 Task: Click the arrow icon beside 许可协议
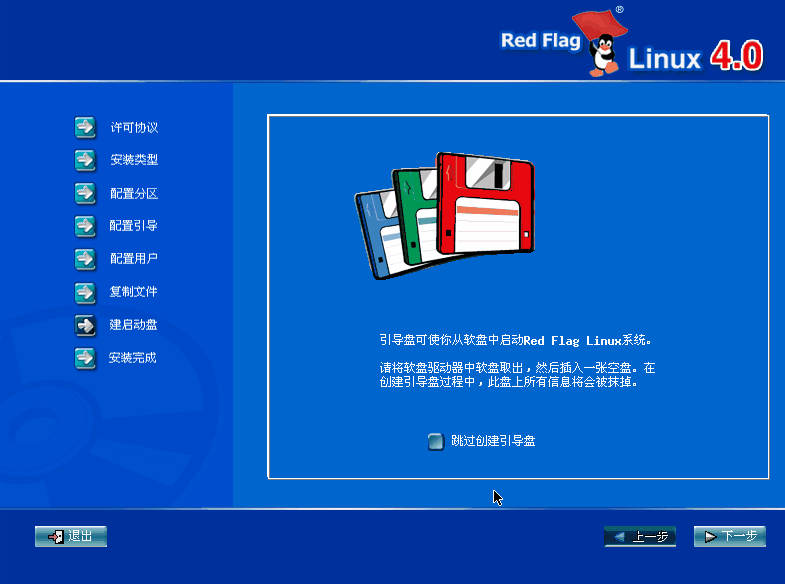pos(86,128)
